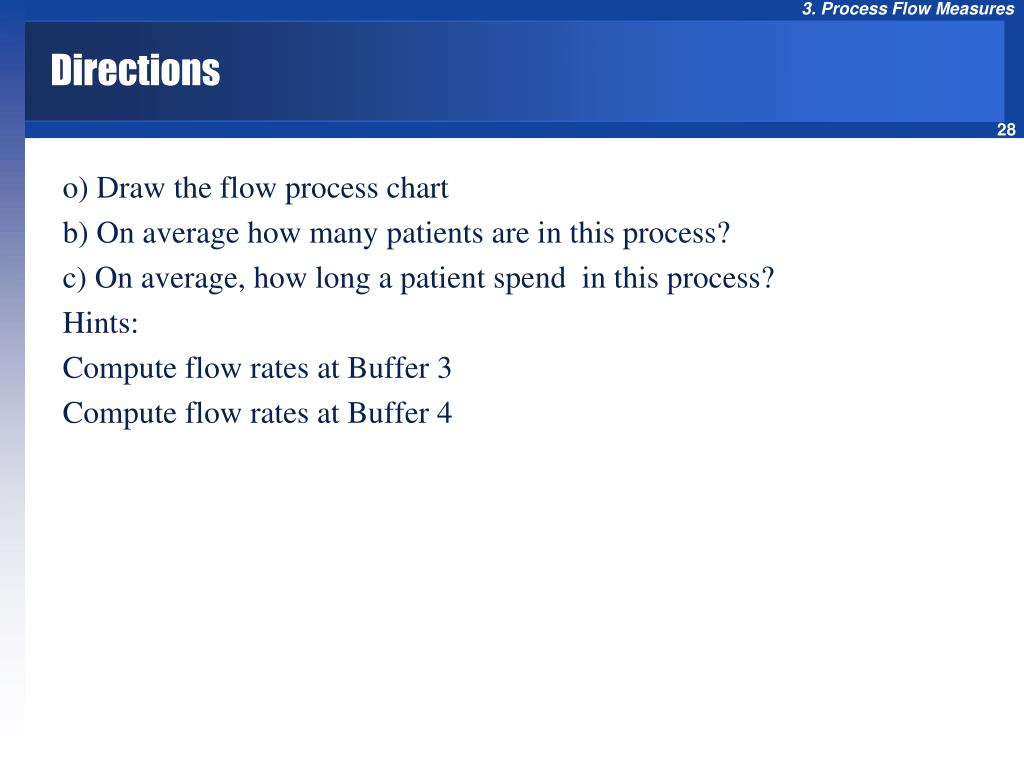This screenshot has width=1024, height=768.
Task: Select the Process Flow Measures header text
Action: (x=908, y=8)
